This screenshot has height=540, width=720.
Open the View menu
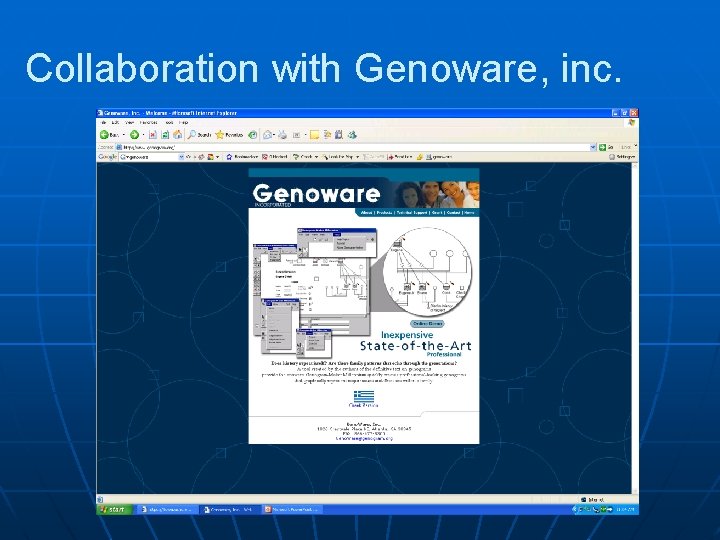coord(129,123)
